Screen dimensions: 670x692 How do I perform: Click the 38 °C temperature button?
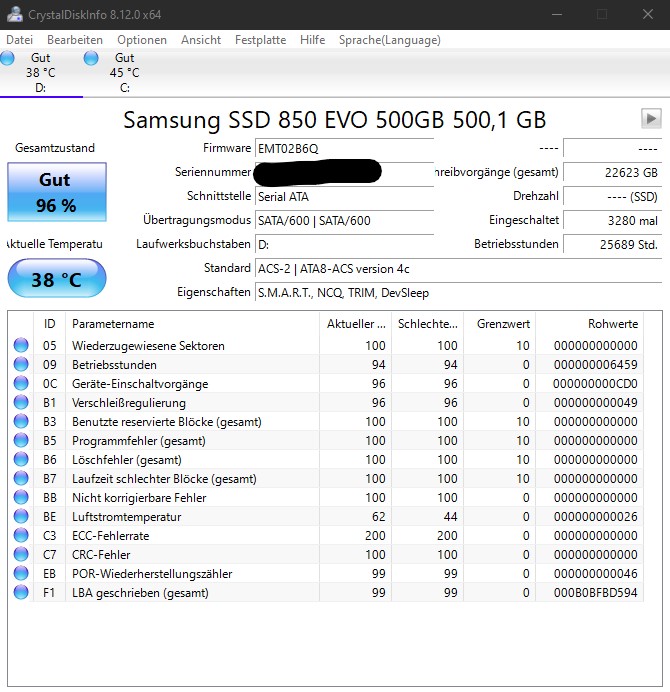[57, 278]
